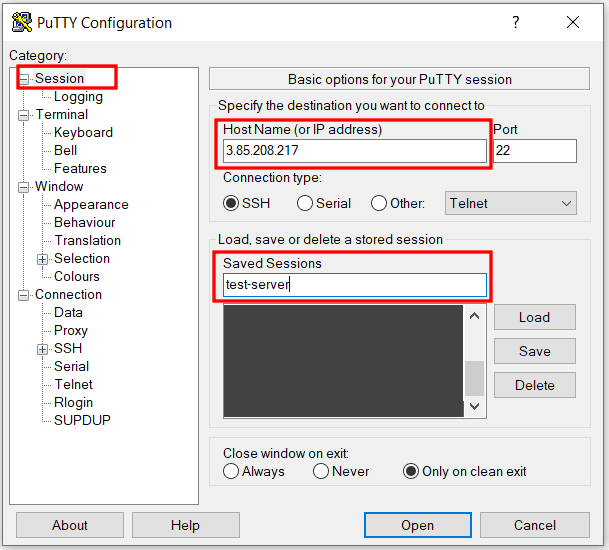Open the Proxy category
The width and height of the screenshot is (609, 550).
pyautogui.click(x=71, y=331)
